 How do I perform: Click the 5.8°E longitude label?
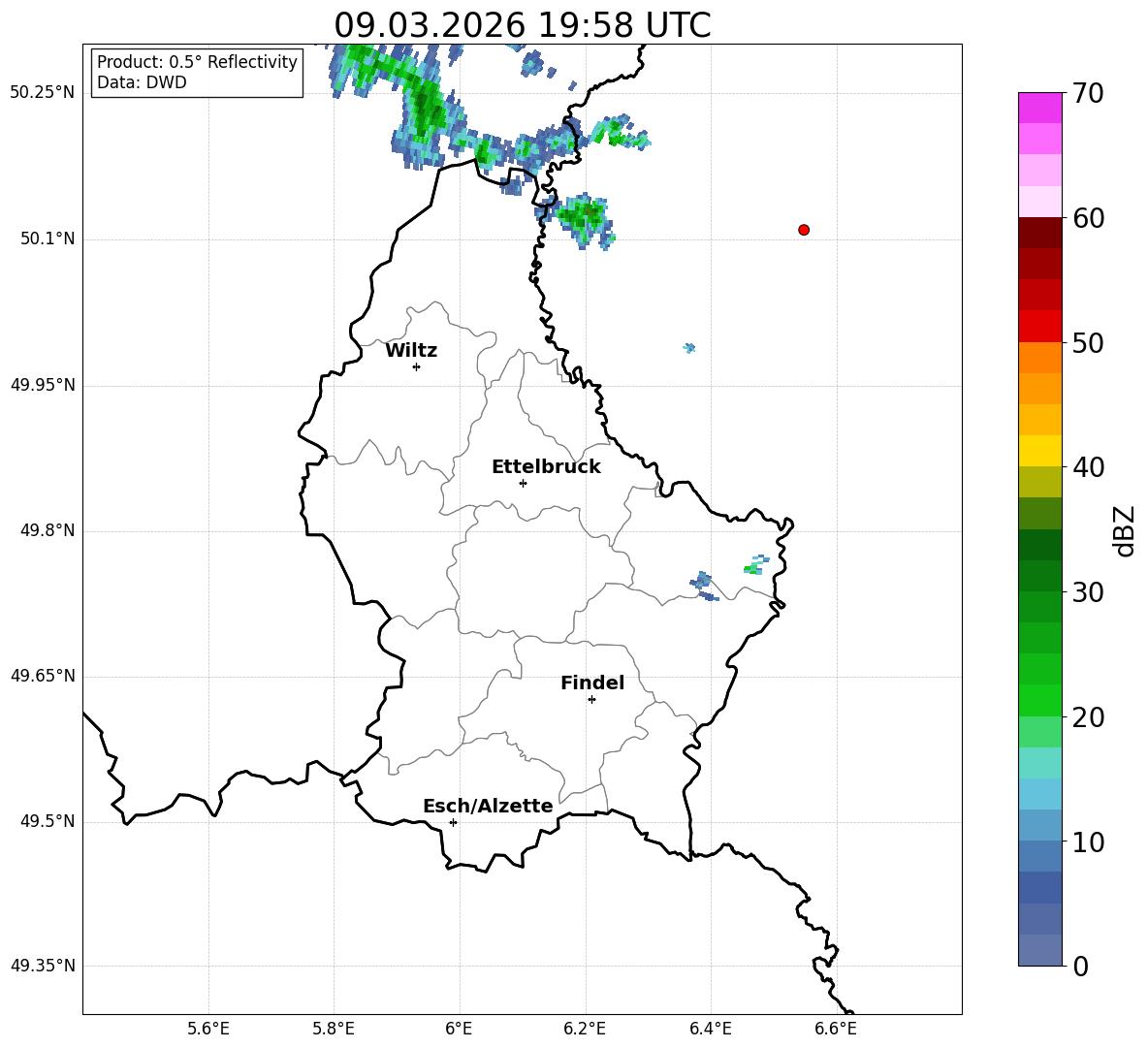[334, 1029]
